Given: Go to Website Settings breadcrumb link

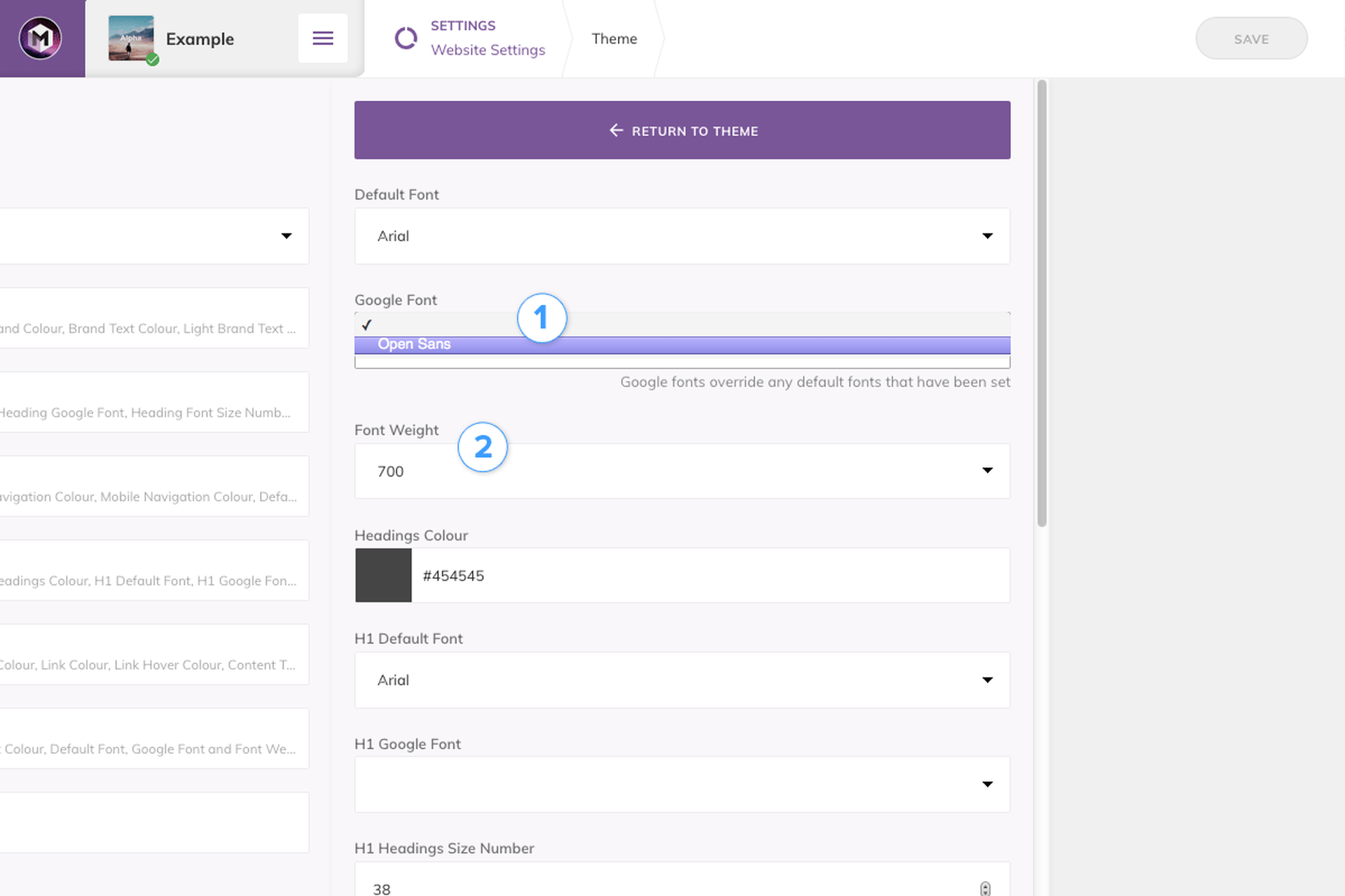Looking at the screenshot, I should (x=488, y=50).
